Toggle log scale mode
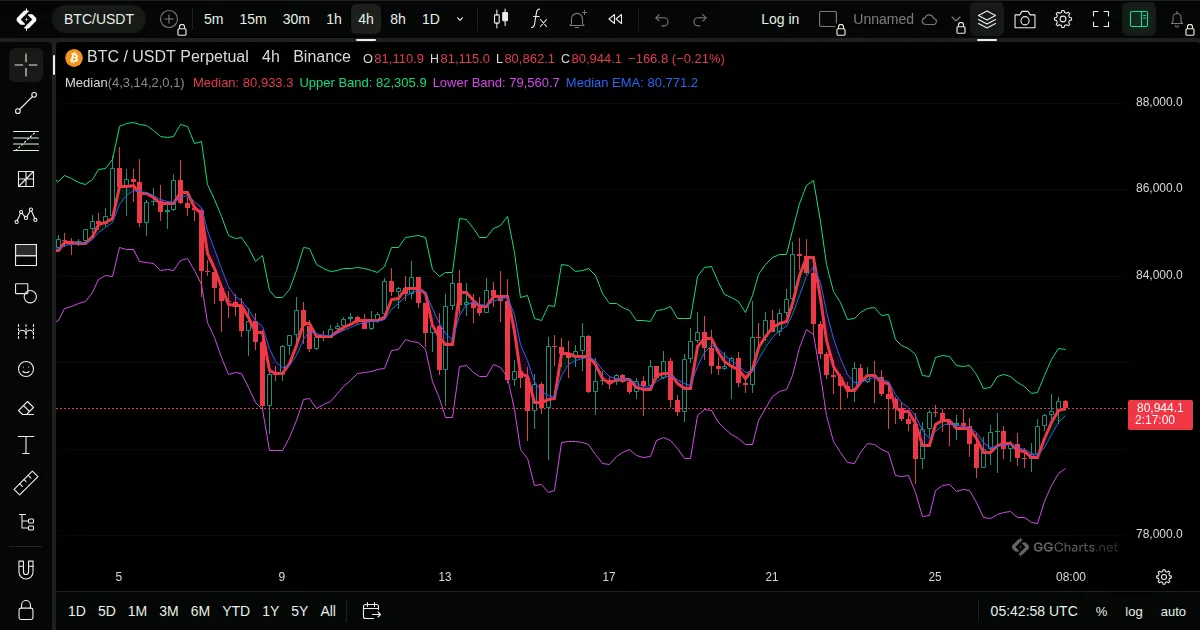Screen dimensions: 1200x630 click(1134, 611)
